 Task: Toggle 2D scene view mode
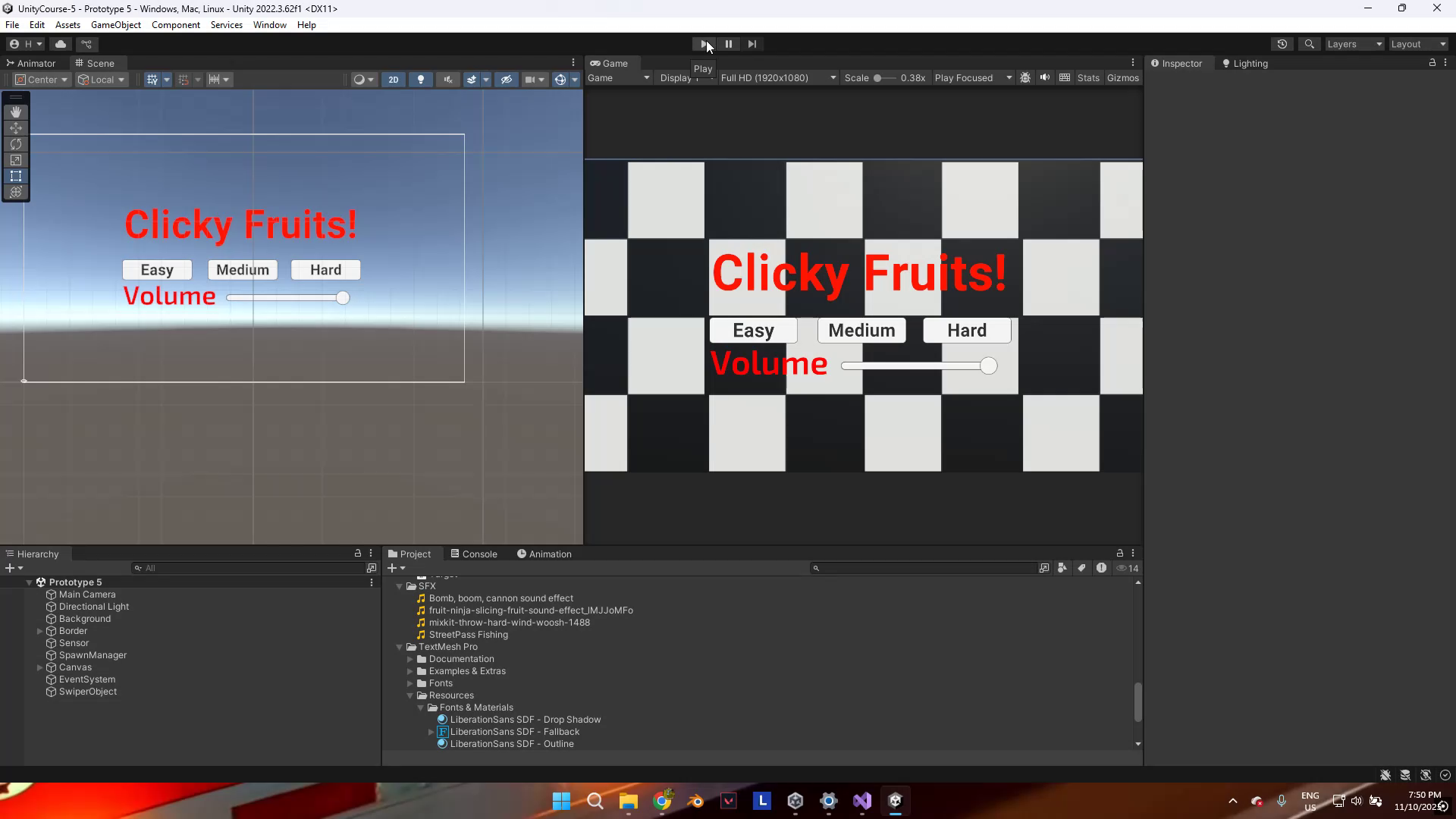[393, 80]
